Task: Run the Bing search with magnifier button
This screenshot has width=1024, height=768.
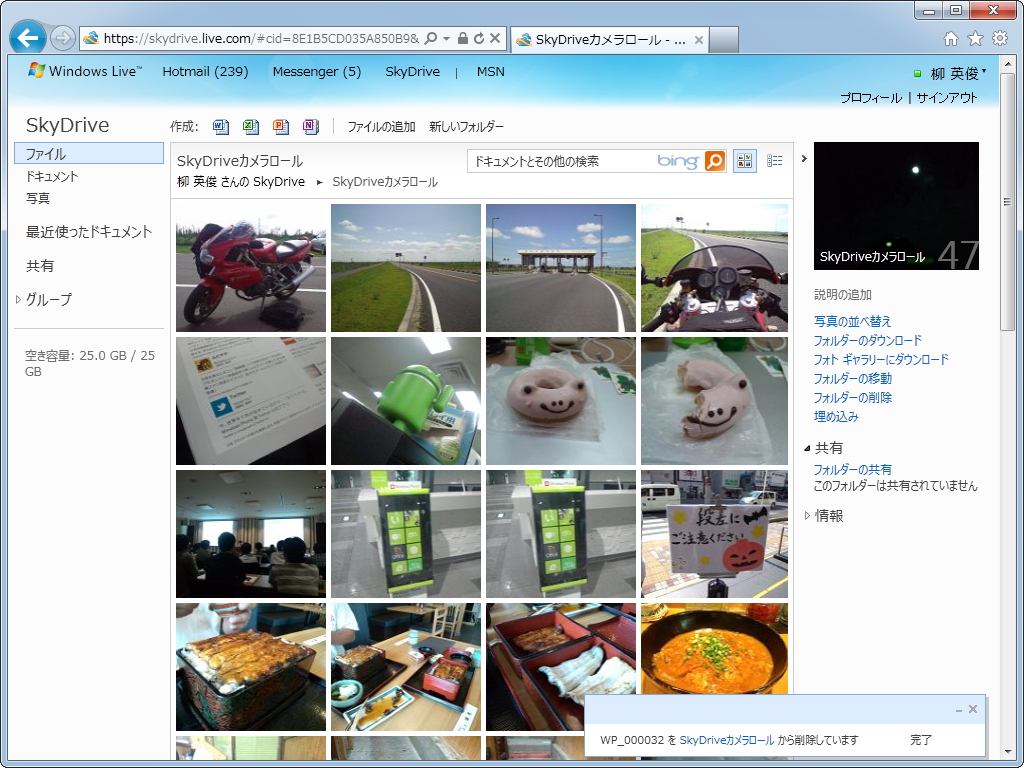Action: click(713, 161)
